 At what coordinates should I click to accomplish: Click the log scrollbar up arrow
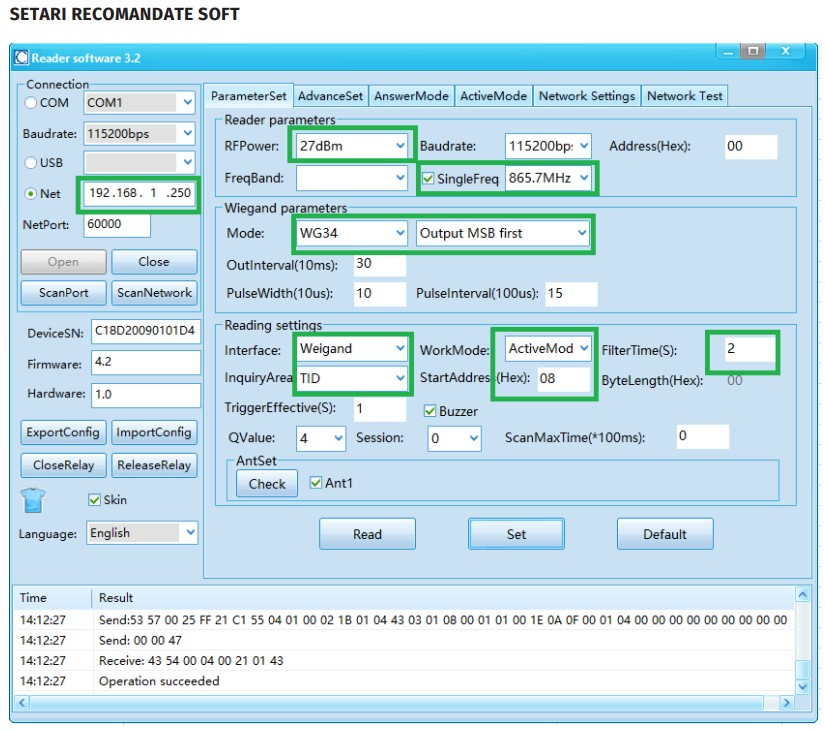tap(802, 595)
